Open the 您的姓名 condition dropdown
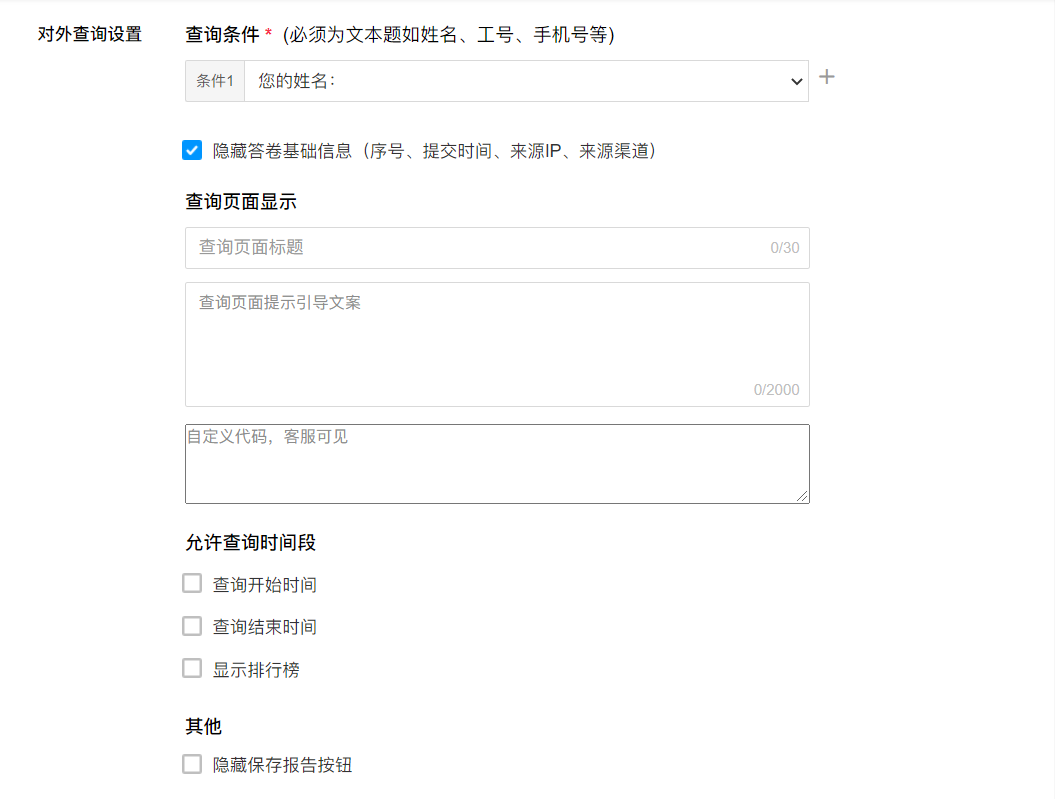1055x799 pixels. click(526, 81)
